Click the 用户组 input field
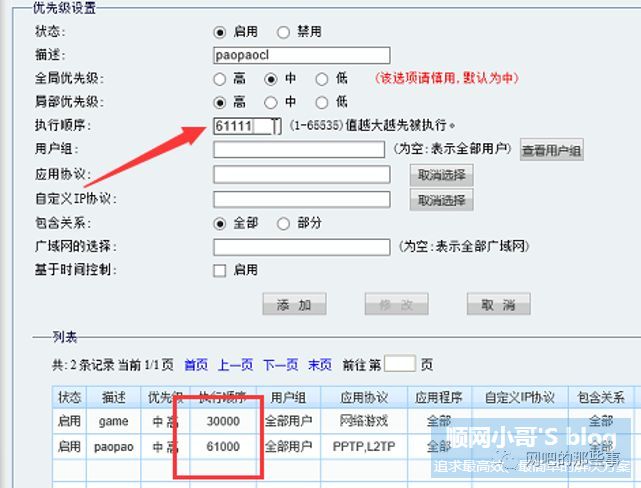 pos(298,150)
